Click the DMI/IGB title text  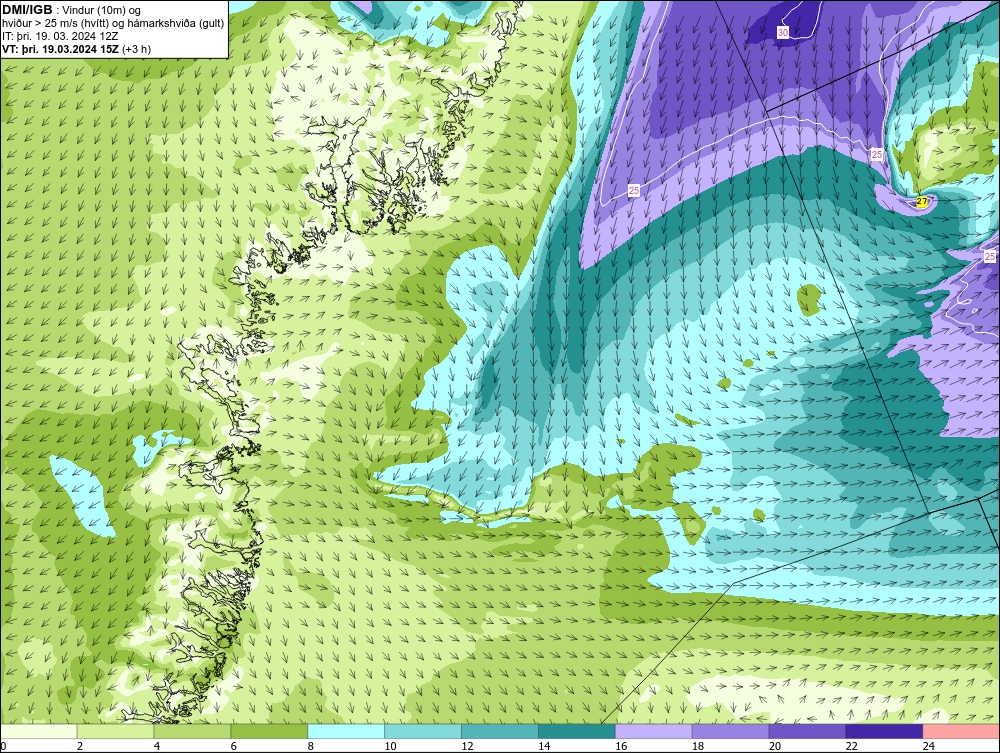coord(27,10)
